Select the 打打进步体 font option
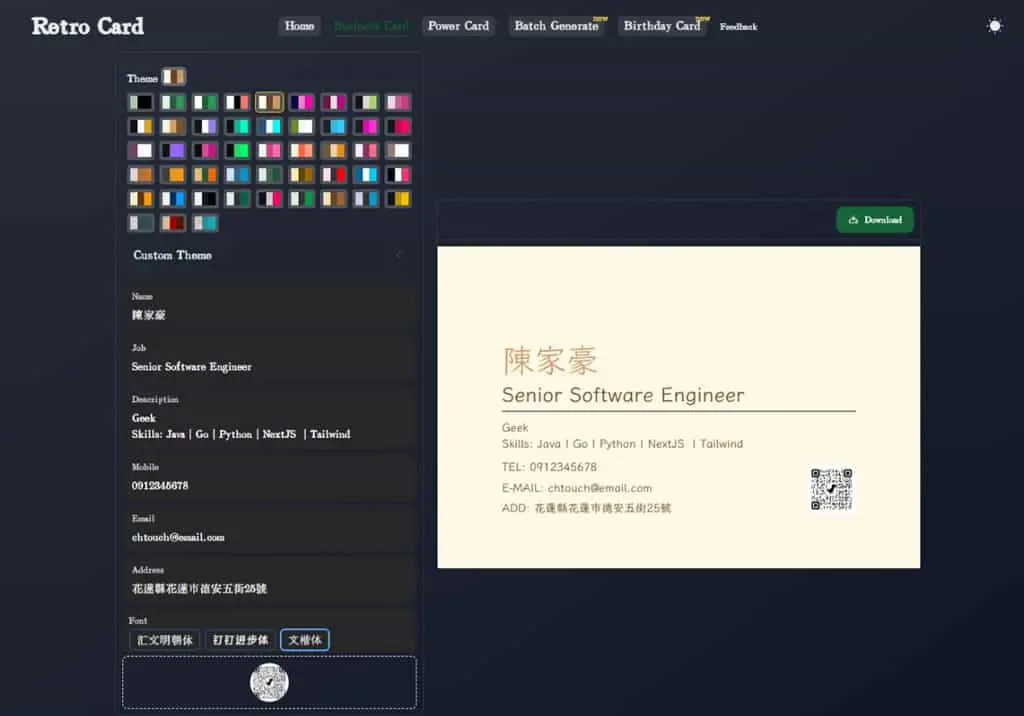Viewport: 1024px width, 716px height. [240, 640]
